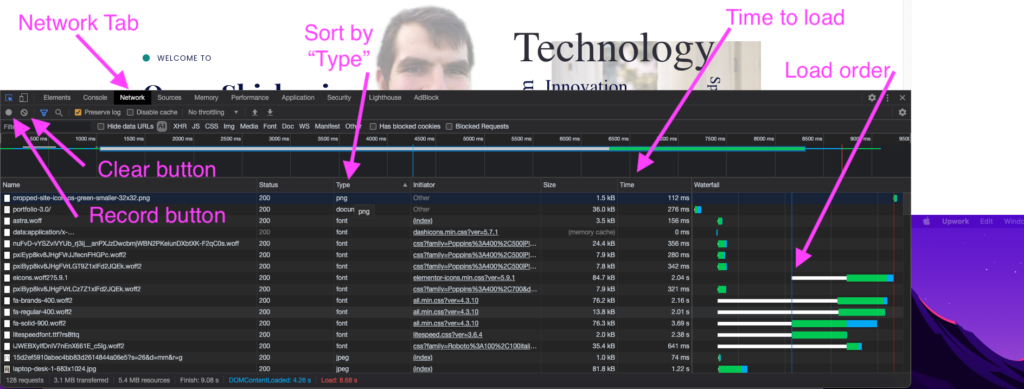Open the No throttling dropdown
The height and width of the screenshot is (389, 1024).
pyautogui.click(x=213, y=112)
